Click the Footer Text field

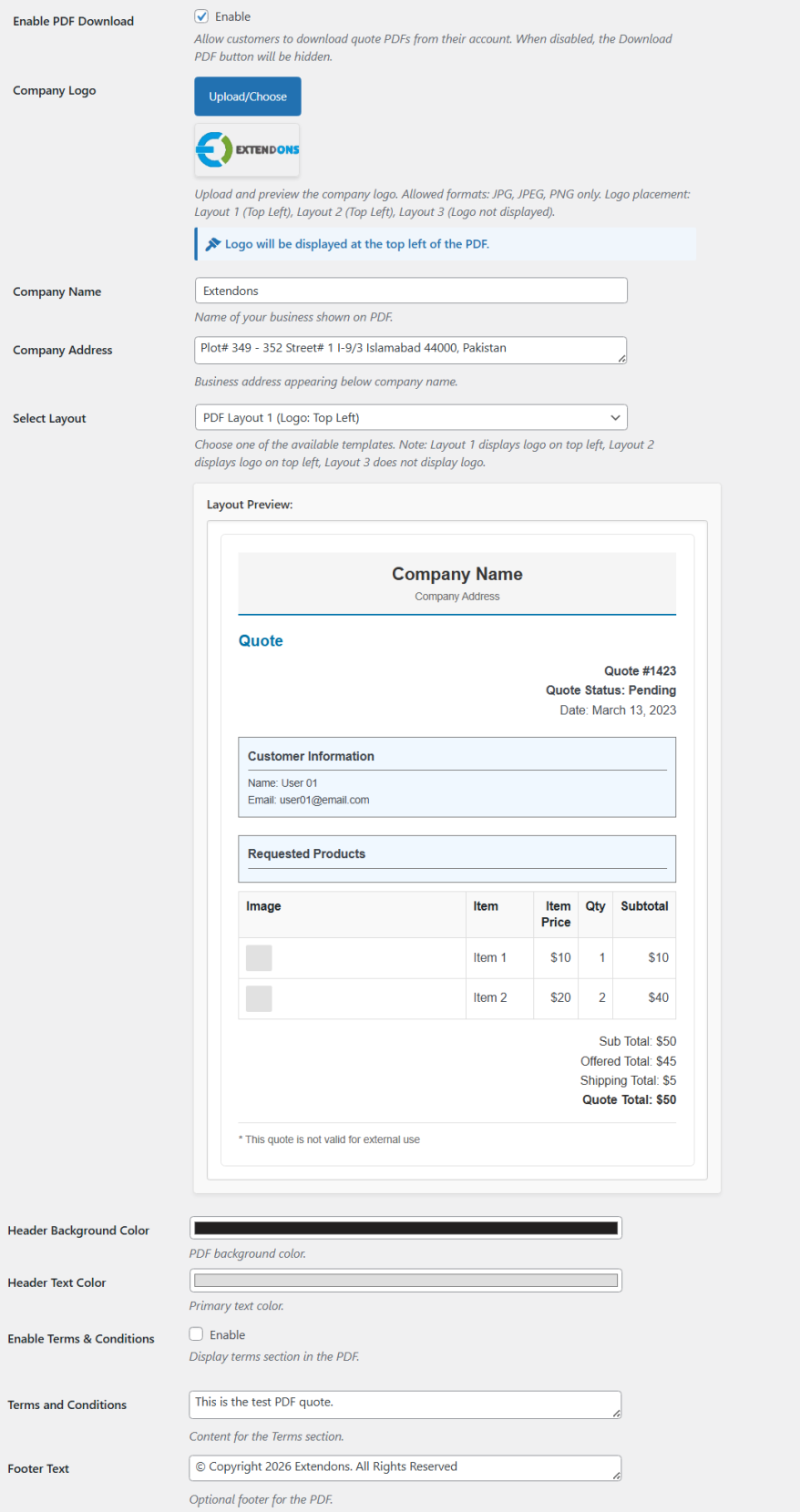coord(405,1468)
